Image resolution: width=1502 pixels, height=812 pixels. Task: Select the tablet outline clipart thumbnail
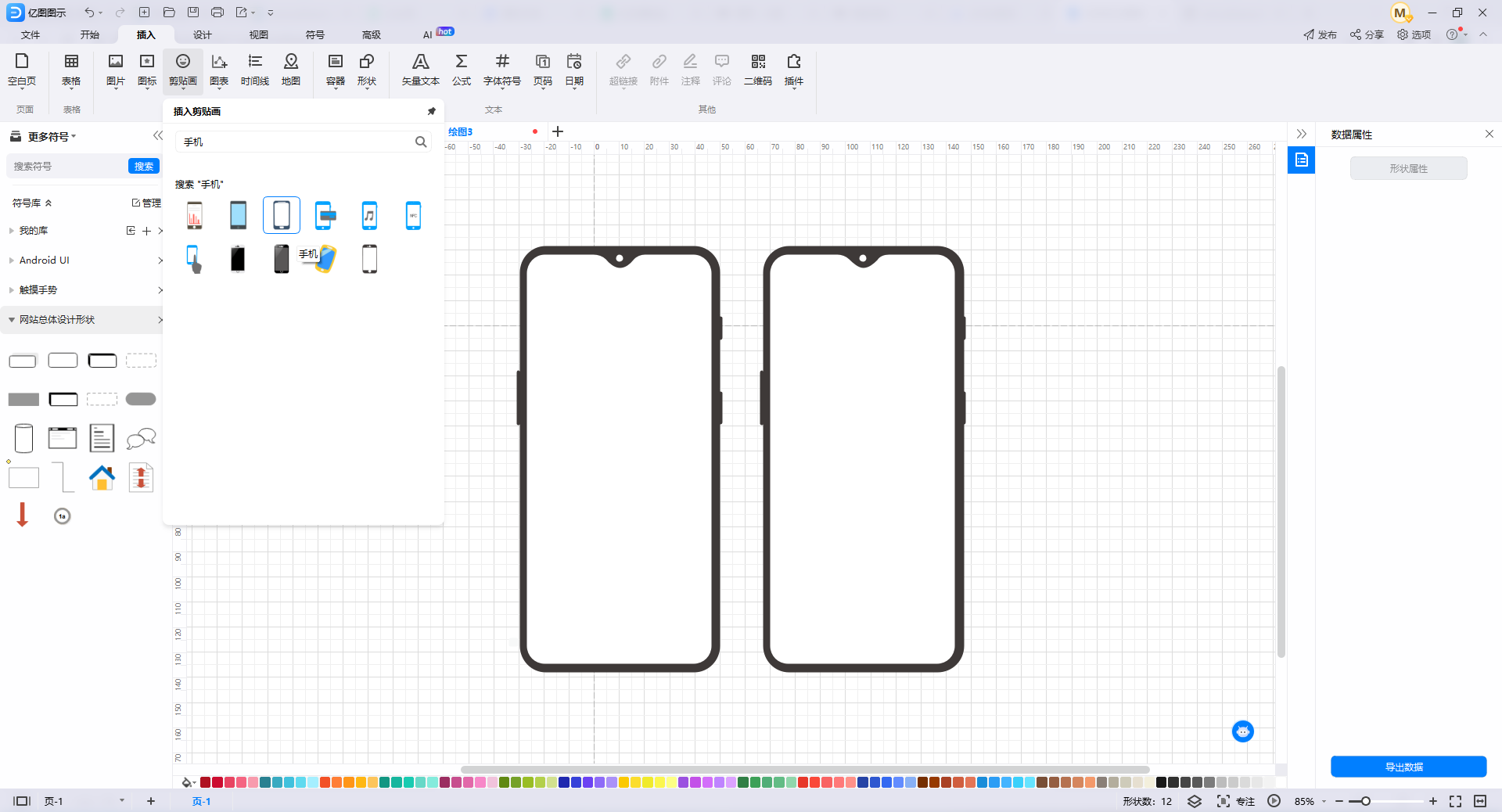coord(282,215)
